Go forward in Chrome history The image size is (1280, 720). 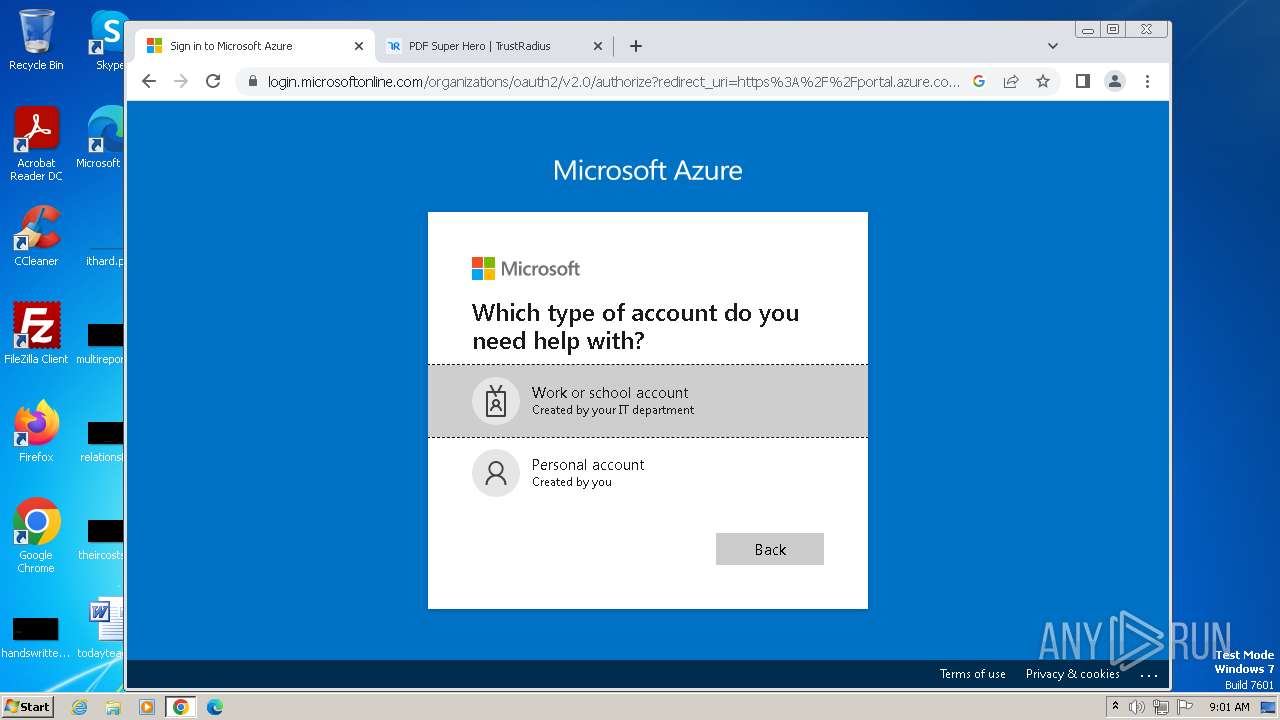click(181, 81)
